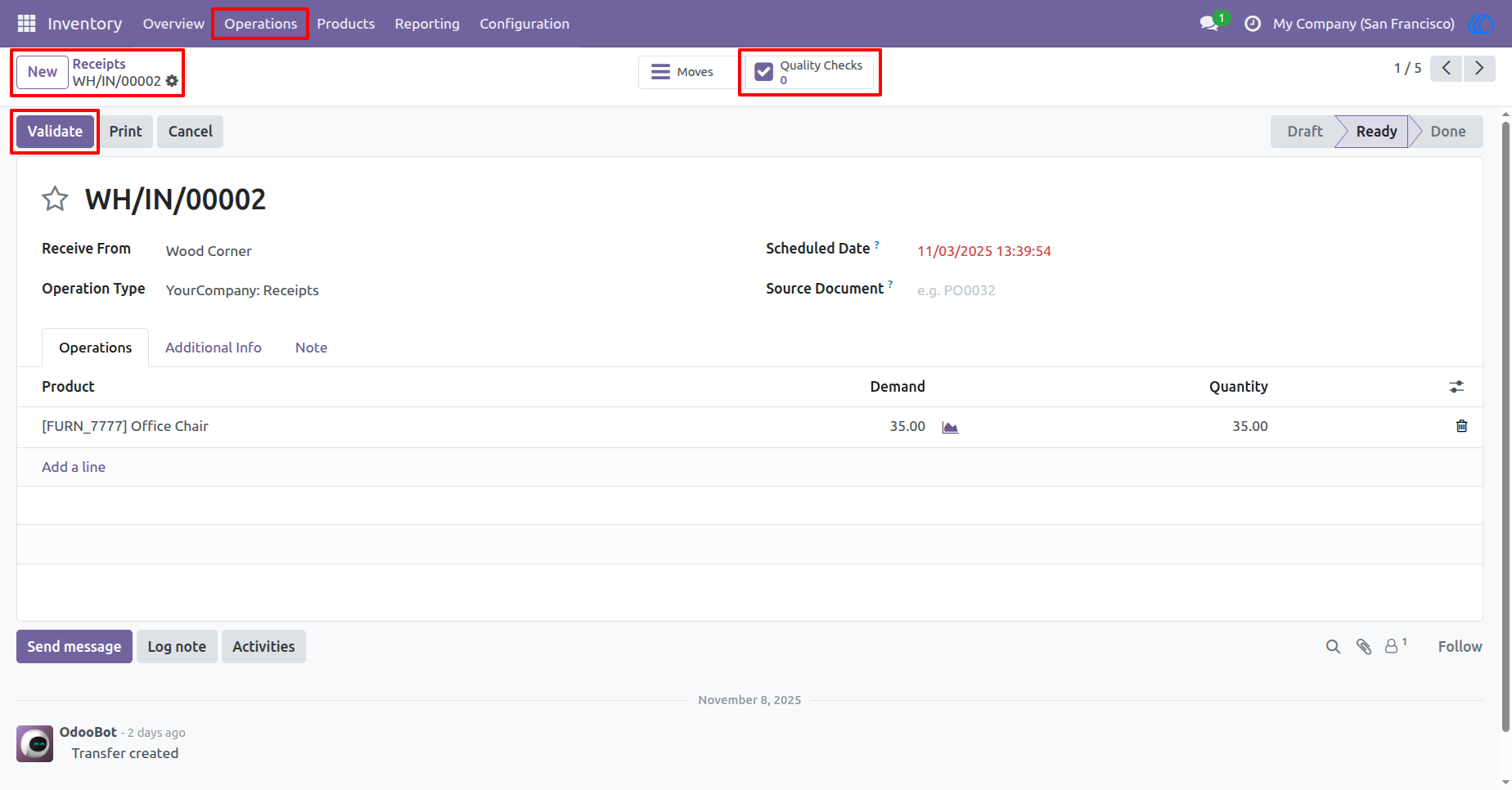The width and height of the screenshot is (1512, 790).
Task: Follow this document
Action: [x=1460, y=647]
